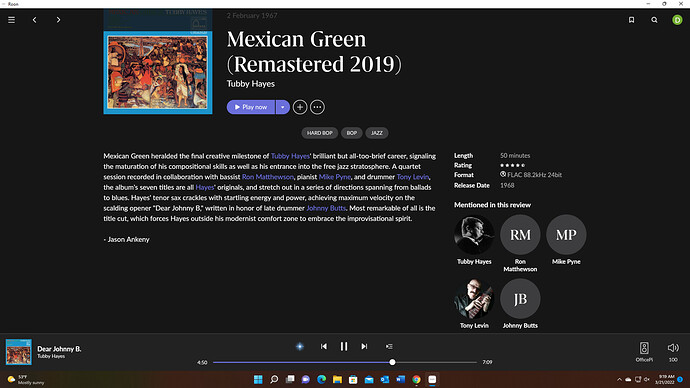
Task: Select the JAZZ genre tag
Action: coord(377,133)
